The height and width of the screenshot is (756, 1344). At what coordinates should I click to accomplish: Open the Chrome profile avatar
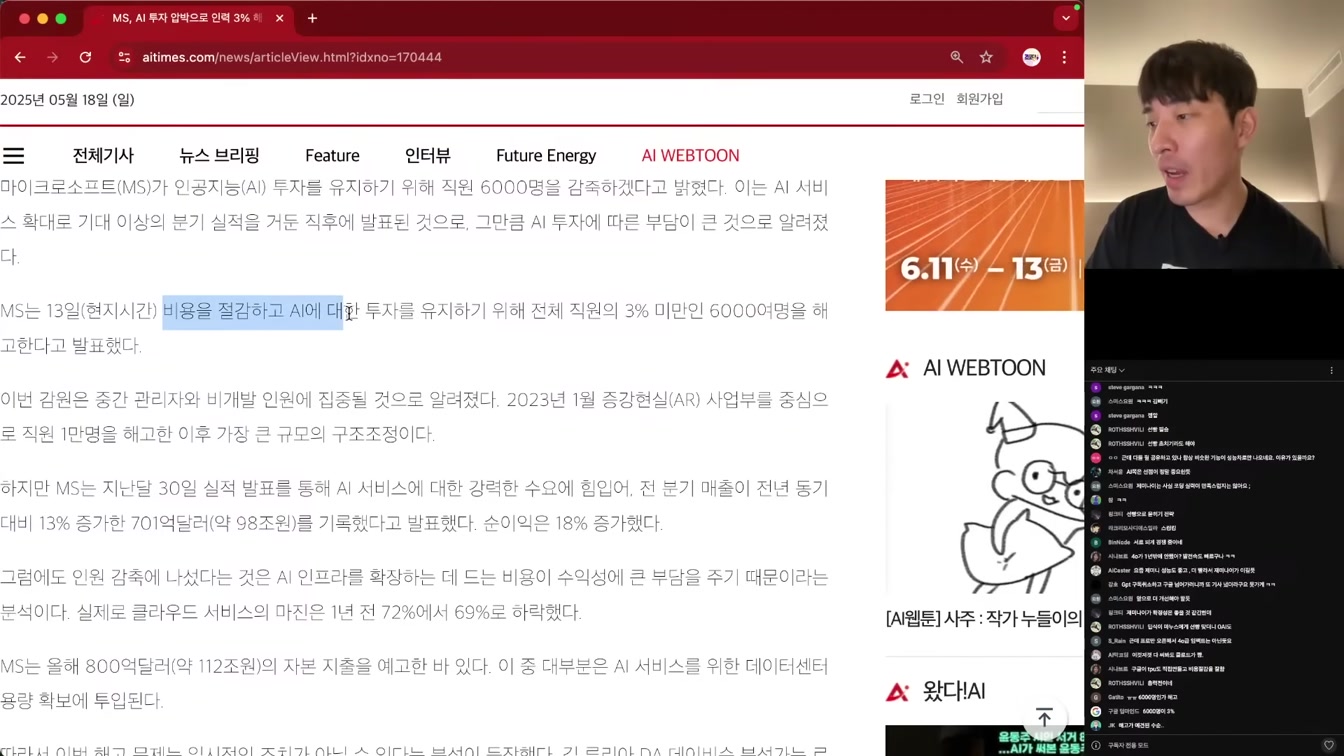(x=1031, y=57)
